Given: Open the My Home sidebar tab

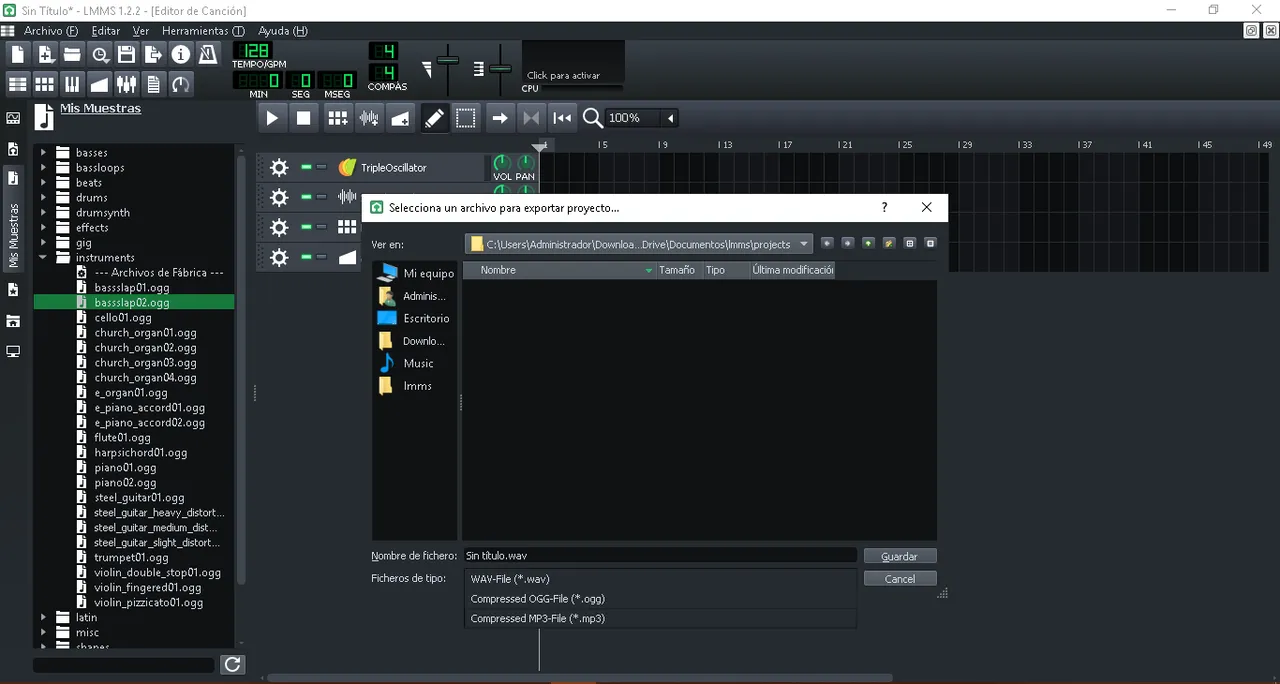Looking at the screenshot, I should 13,321.
